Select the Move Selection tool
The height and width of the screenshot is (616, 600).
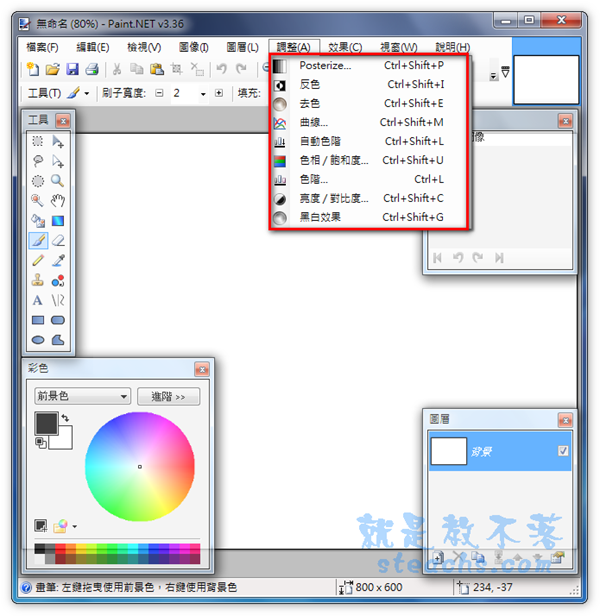point(58,161)
